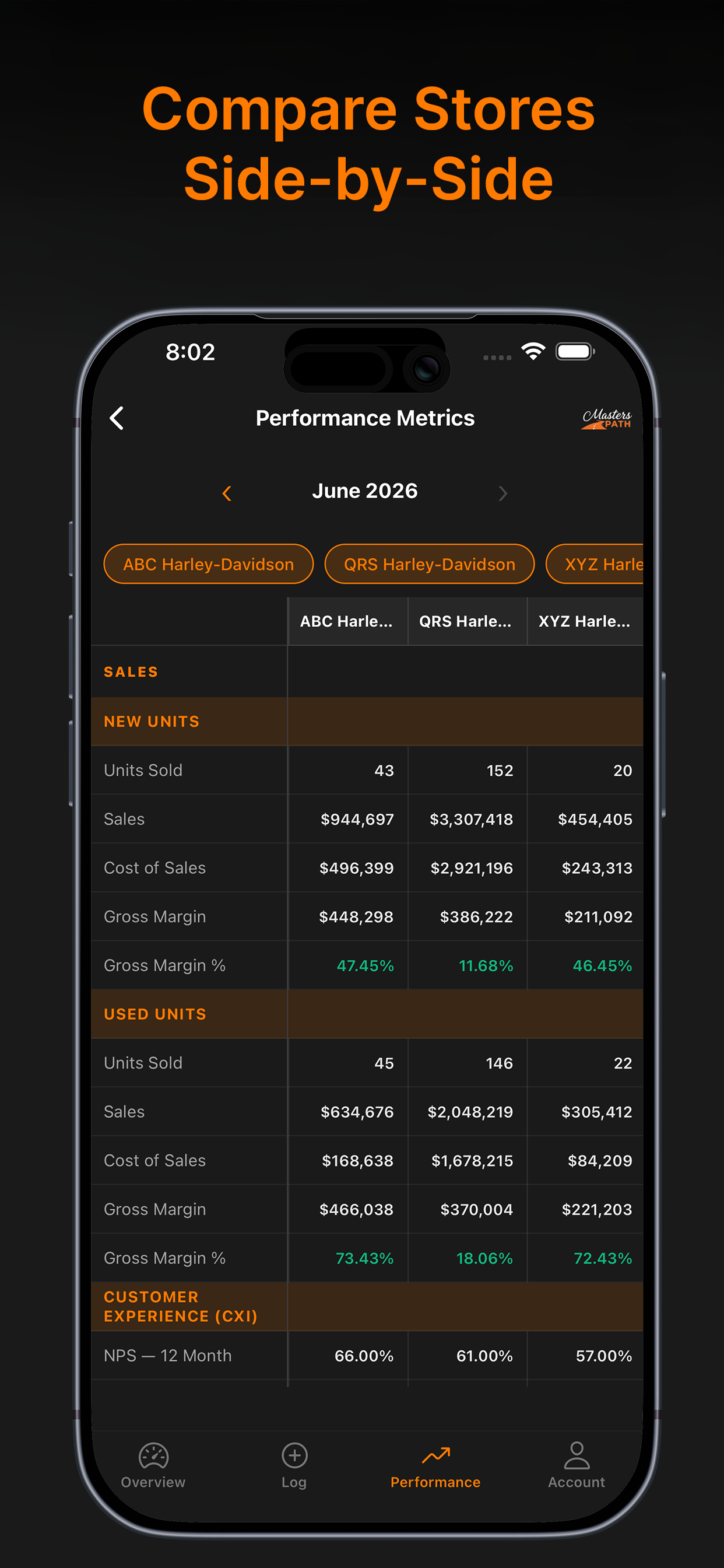
Task: Select sales value $3,307,418
Action: coord(471,820)
